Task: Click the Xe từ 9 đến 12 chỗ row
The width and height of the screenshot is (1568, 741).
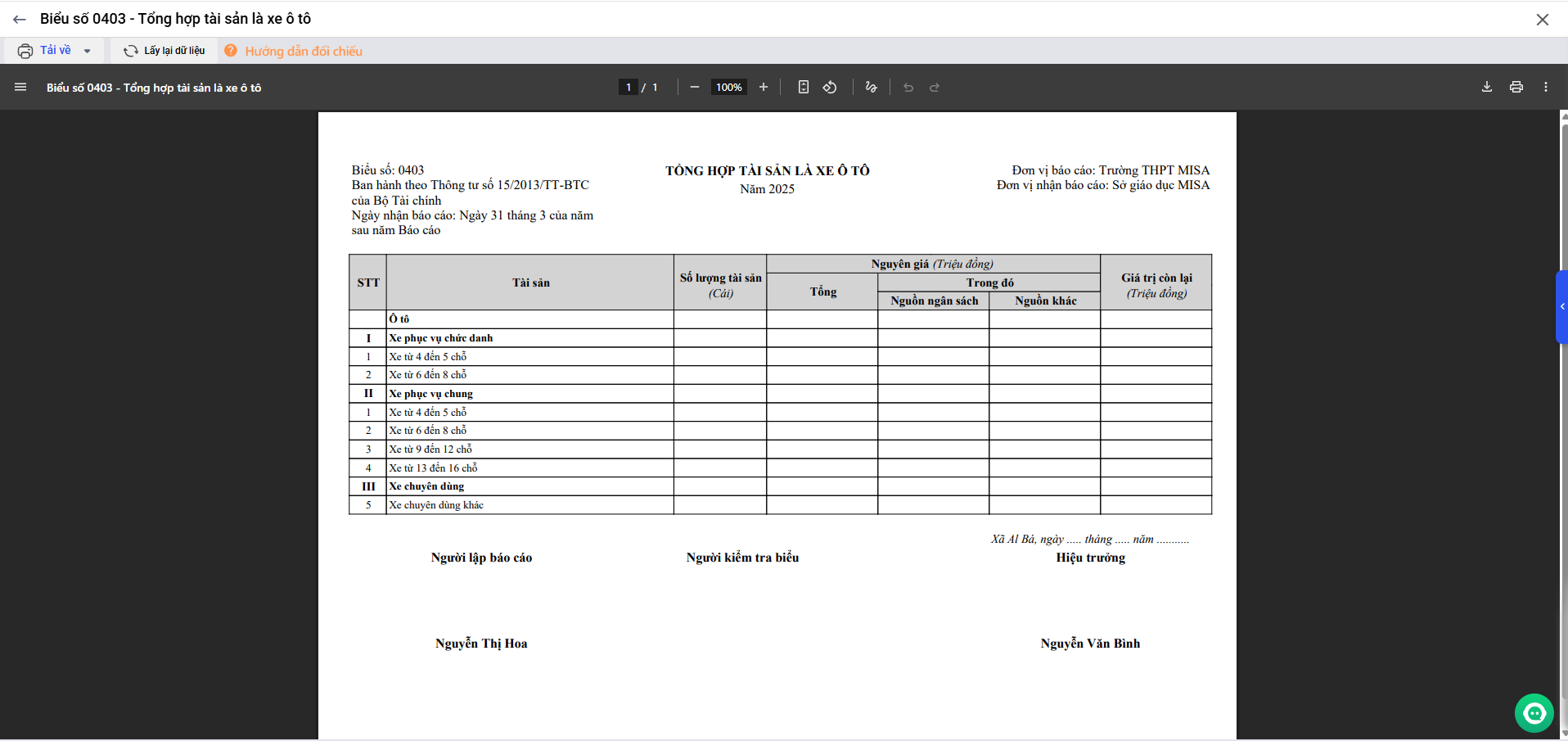Action: (780, 450)
